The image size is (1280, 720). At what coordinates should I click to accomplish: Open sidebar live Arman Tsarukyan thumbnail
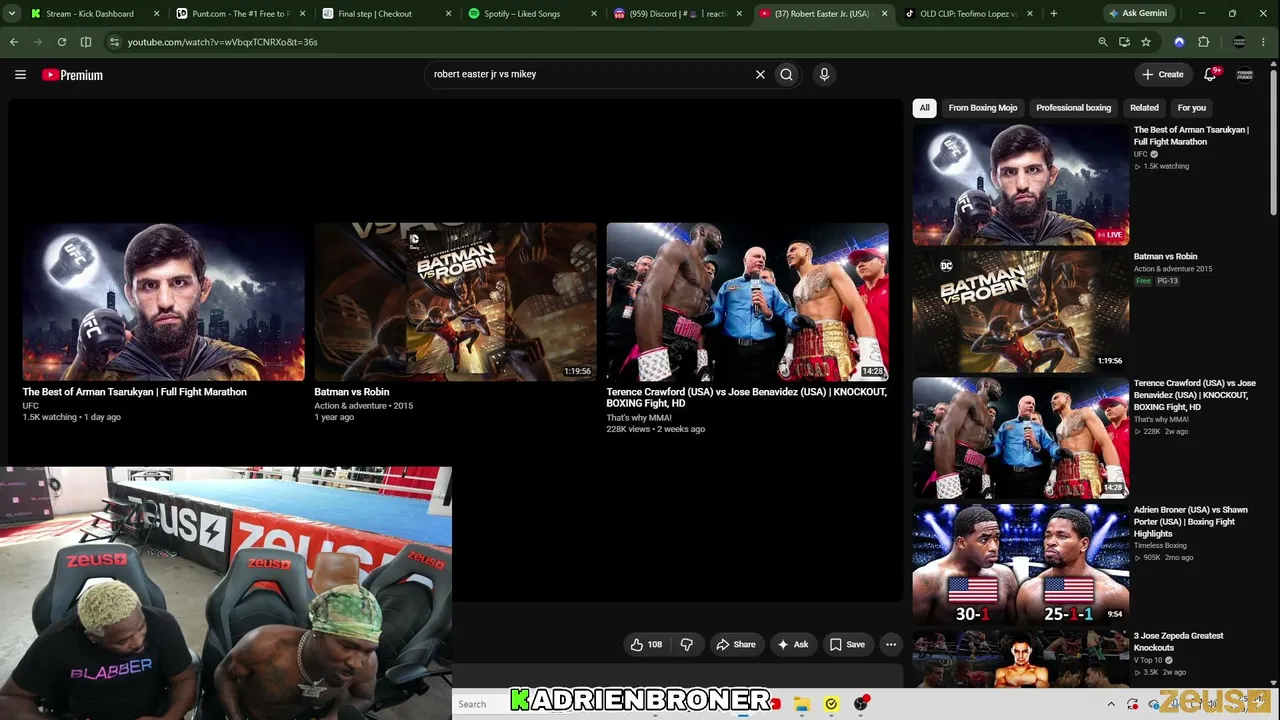click(1021, 184)
